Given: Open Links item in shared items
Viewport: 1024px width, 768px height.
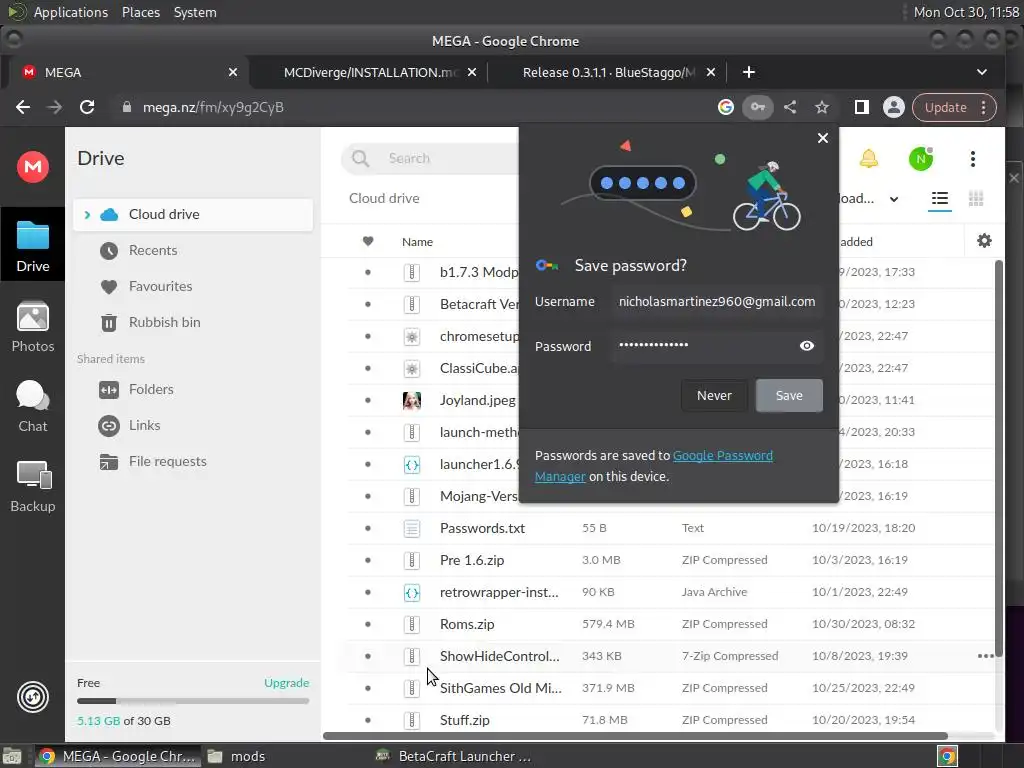Looking at the screenshot, I should [x=144, y=425].
